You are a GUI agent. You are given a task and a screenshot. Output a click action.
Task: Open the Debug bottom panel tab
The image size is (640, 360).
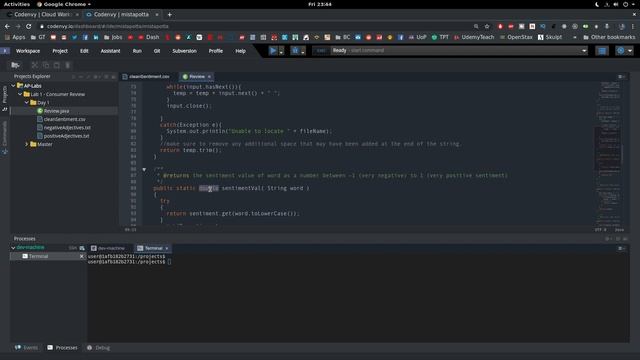coord(98,348)
